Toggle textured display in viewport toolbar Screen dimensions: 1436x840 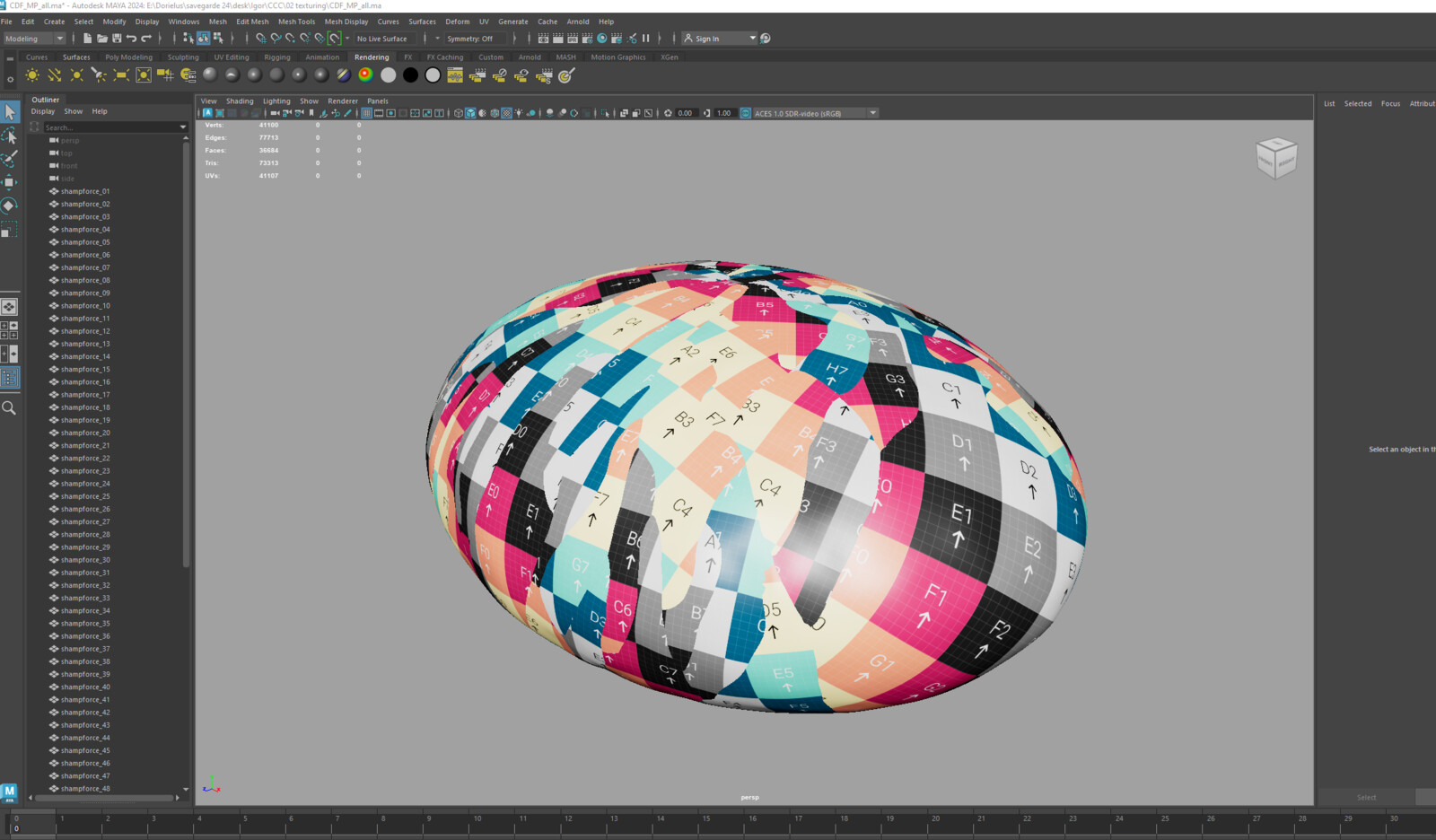pyautogui.click(x=506, y=113)
